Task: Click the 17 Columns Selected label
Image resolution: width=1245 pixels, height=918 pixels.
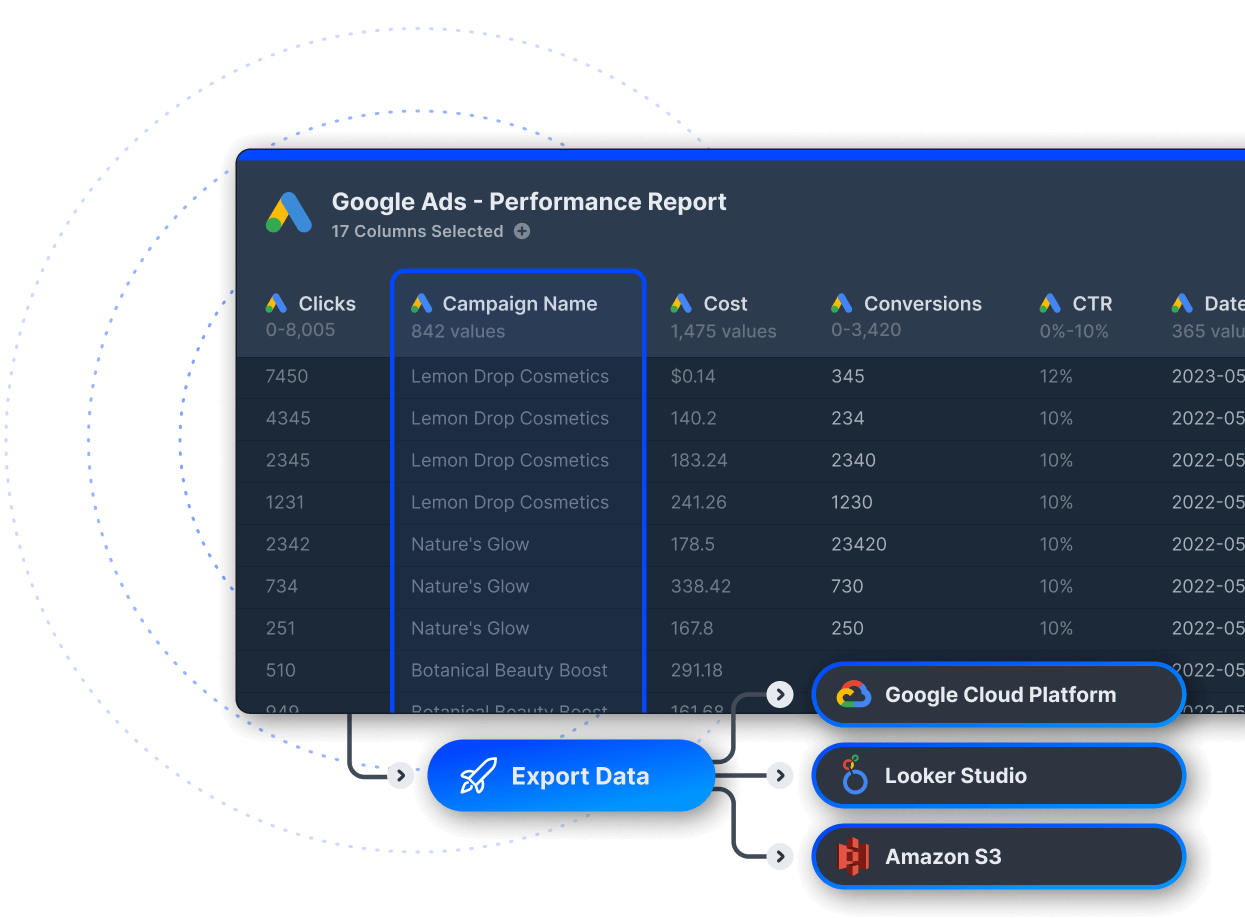Action: coord(417,231)
